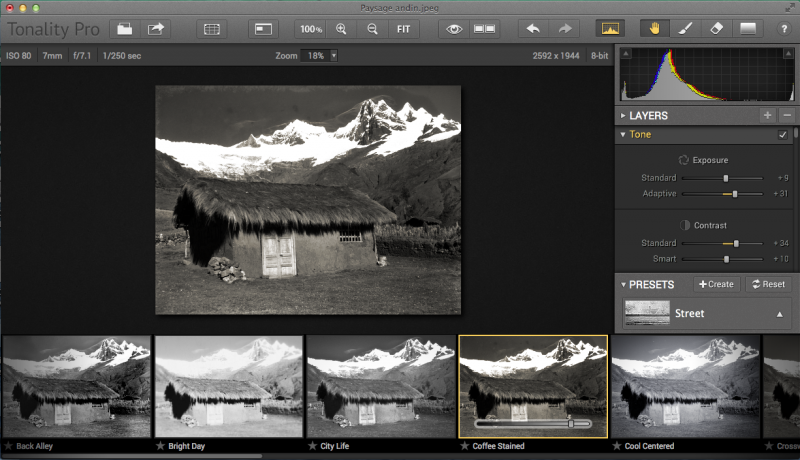
Task: Select the Hand pan tool
Action: point(654,29)
